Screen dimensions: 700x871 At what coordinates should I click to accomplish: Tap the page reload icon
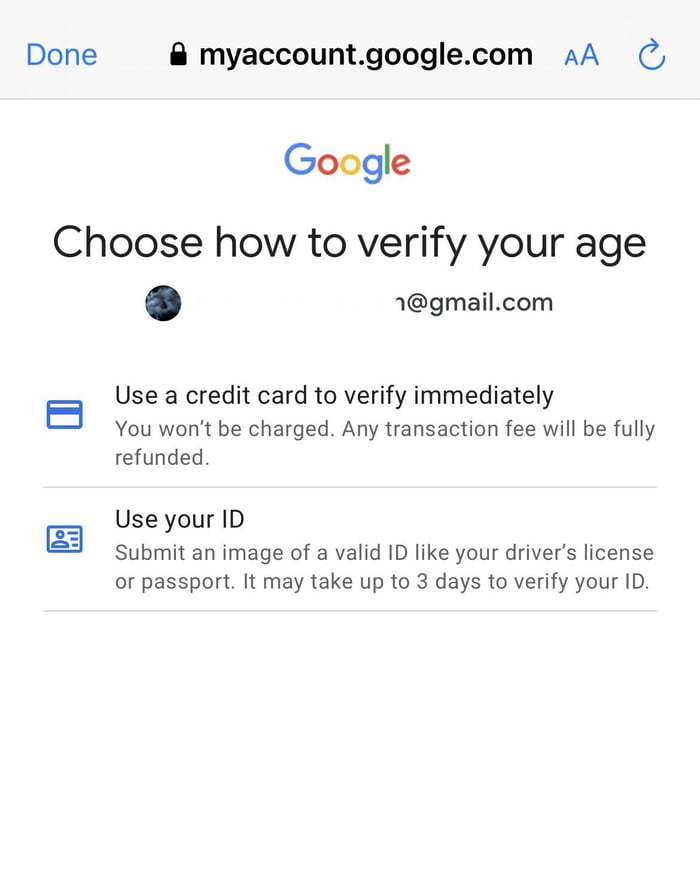coord(651,54)
